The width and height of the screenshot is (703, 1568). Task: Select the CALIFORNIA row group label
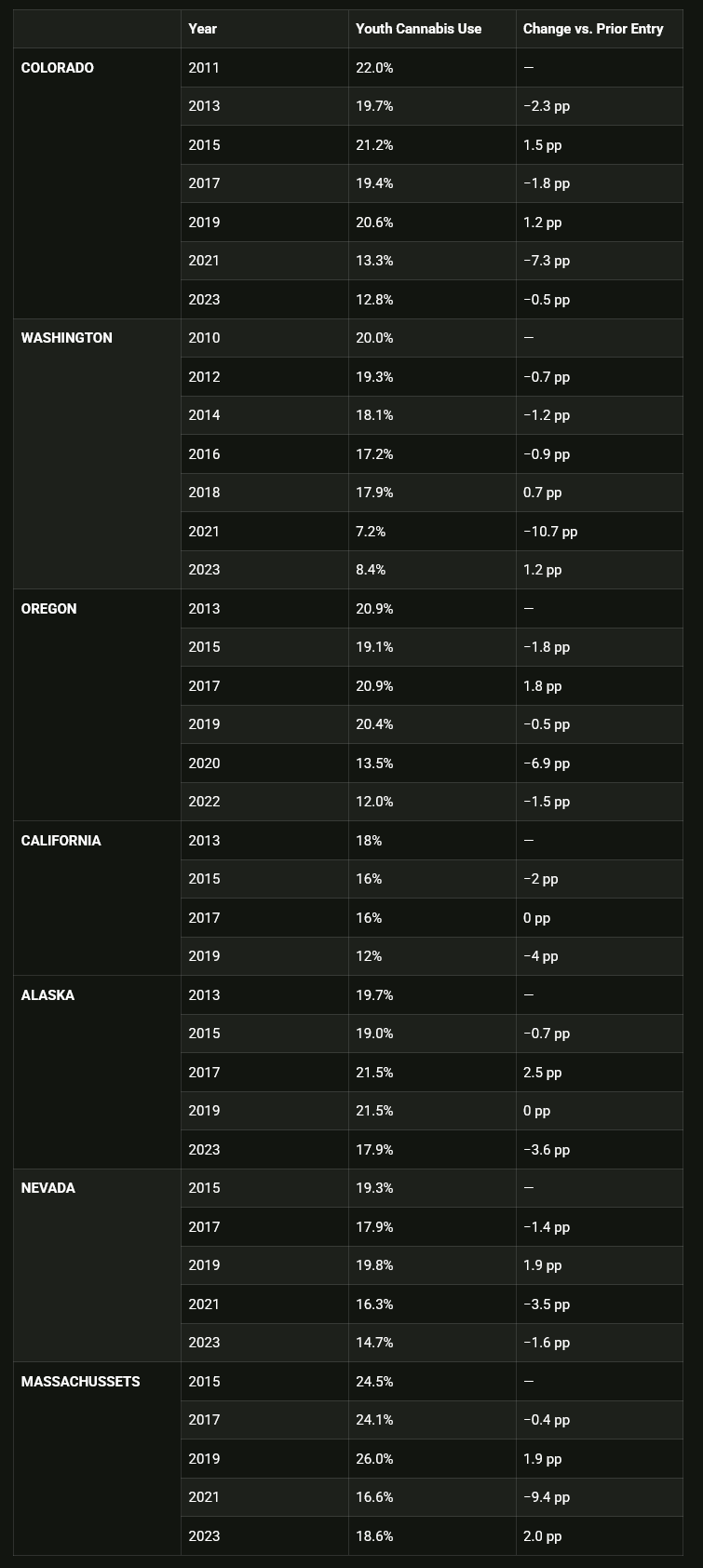click(61, 841)
